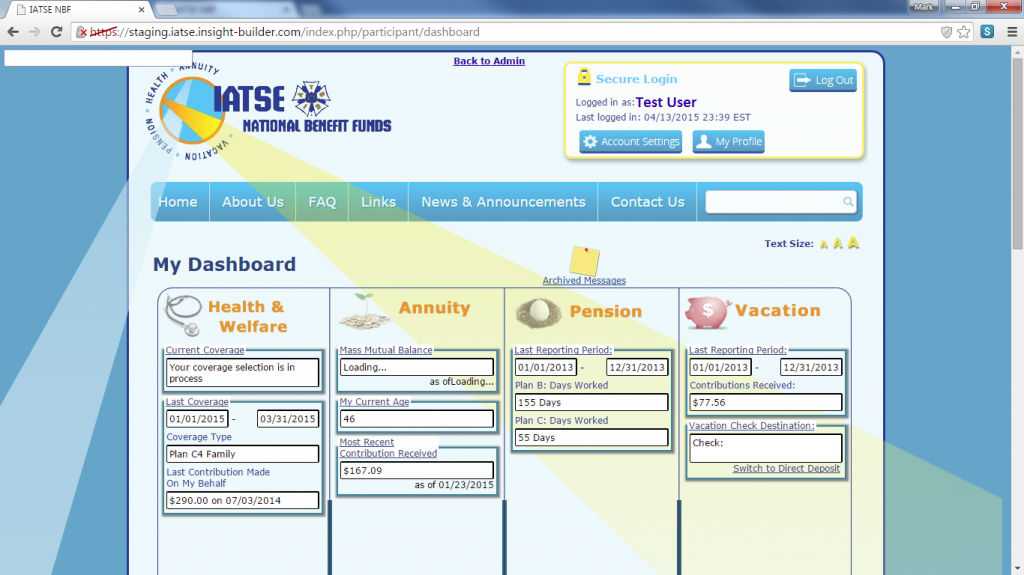Click the Log Out button

pyautogui.click(x=823, y=80)
